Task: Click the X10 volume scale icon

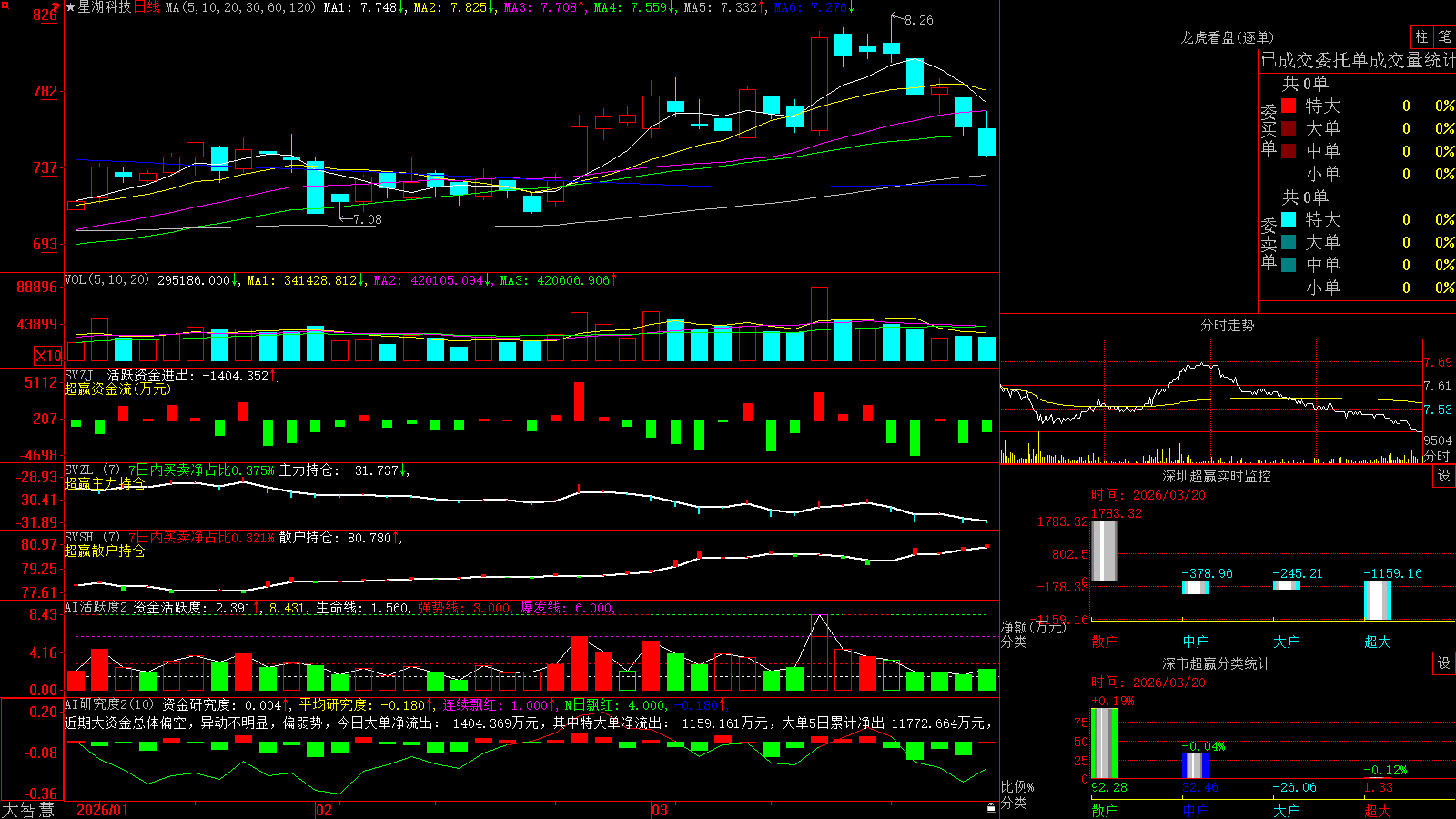Action: click(48, 356)
